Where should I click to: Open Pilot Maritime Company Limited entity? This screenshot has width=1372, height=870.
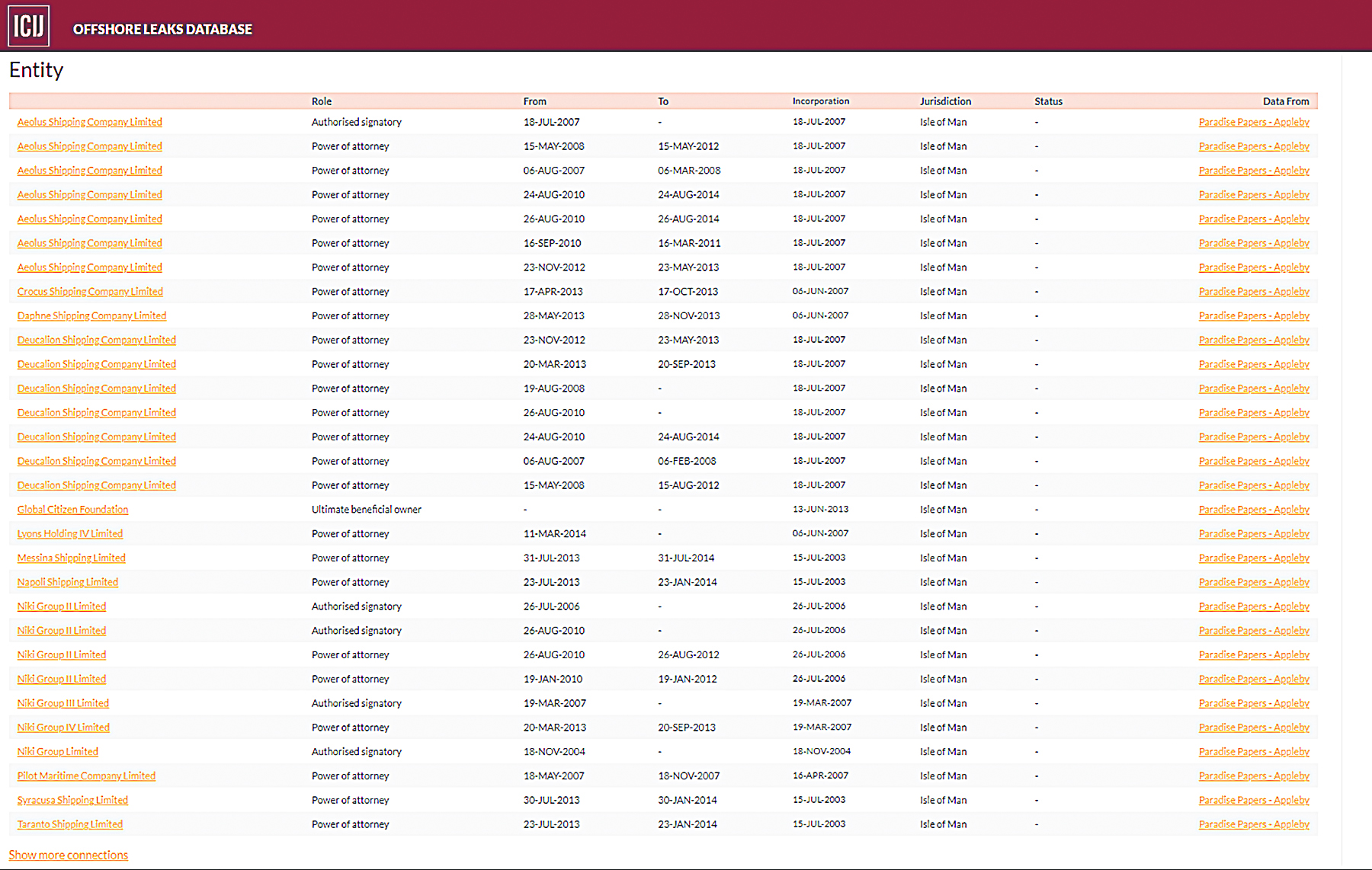click(86, 776)
